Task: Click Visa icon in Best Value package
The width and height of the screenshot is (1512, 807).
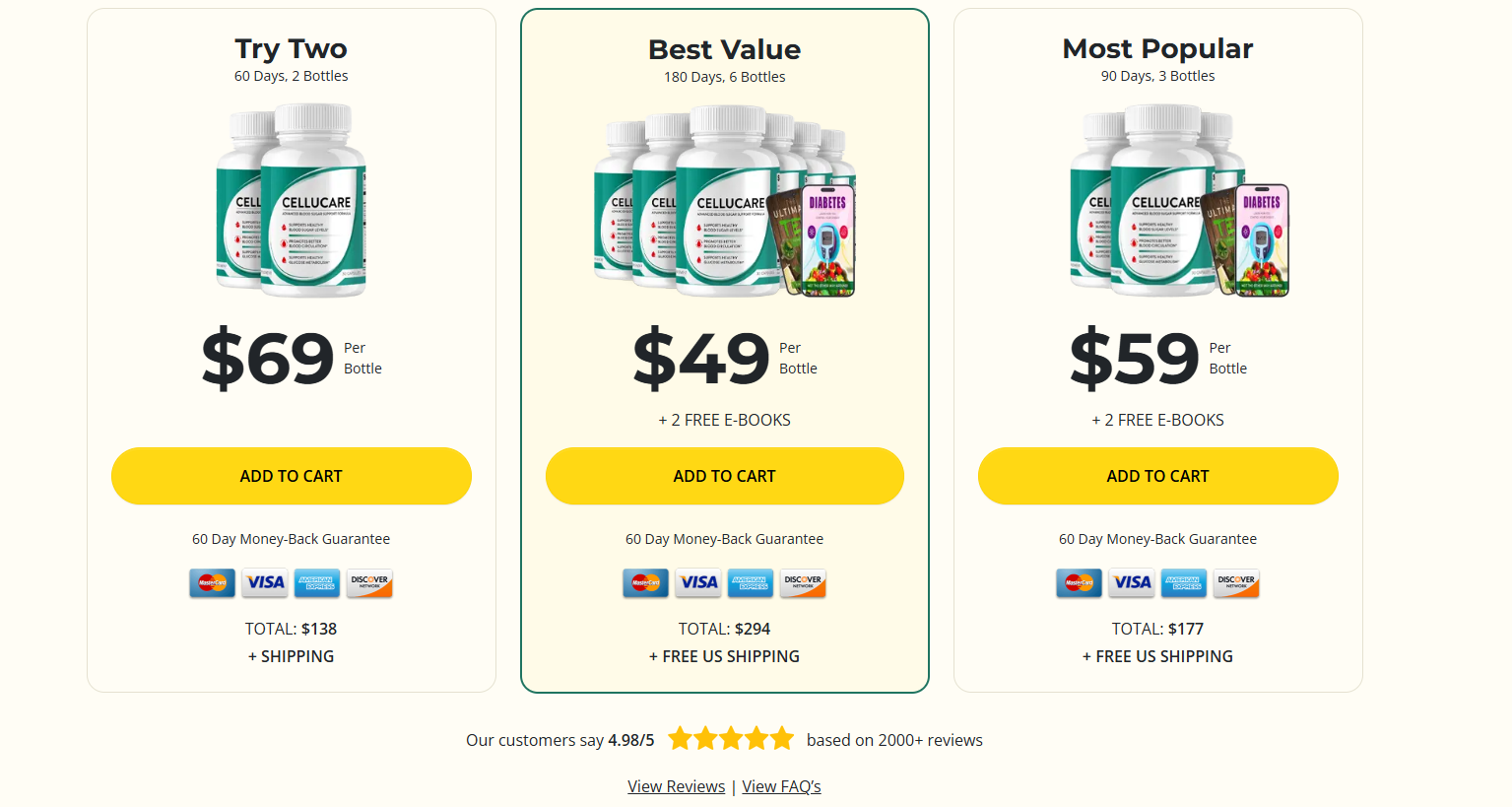Action: (x=698, y=583)
